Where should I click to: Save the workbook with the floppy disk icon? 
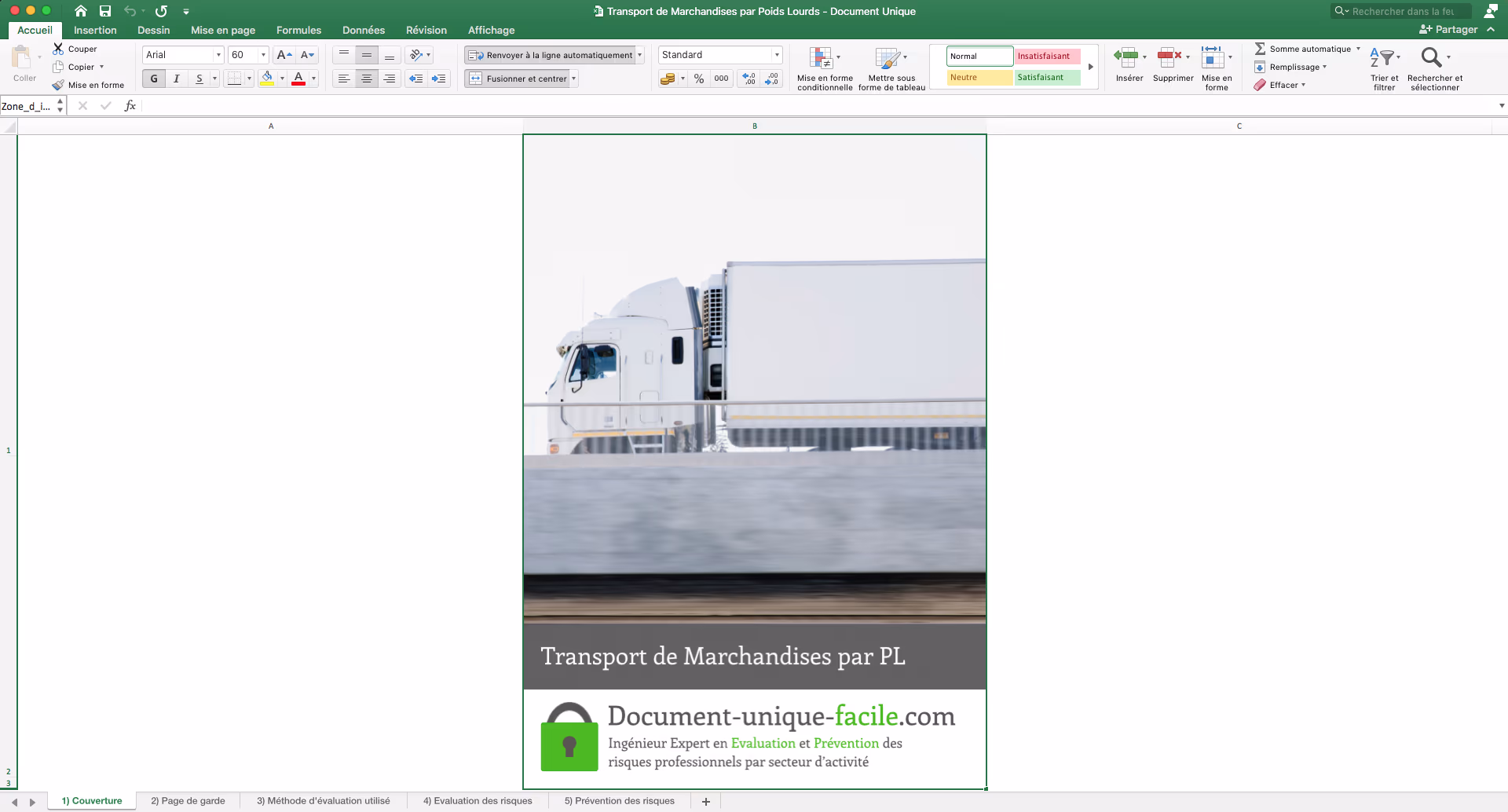pyautogui.click(x=105, y=11)
